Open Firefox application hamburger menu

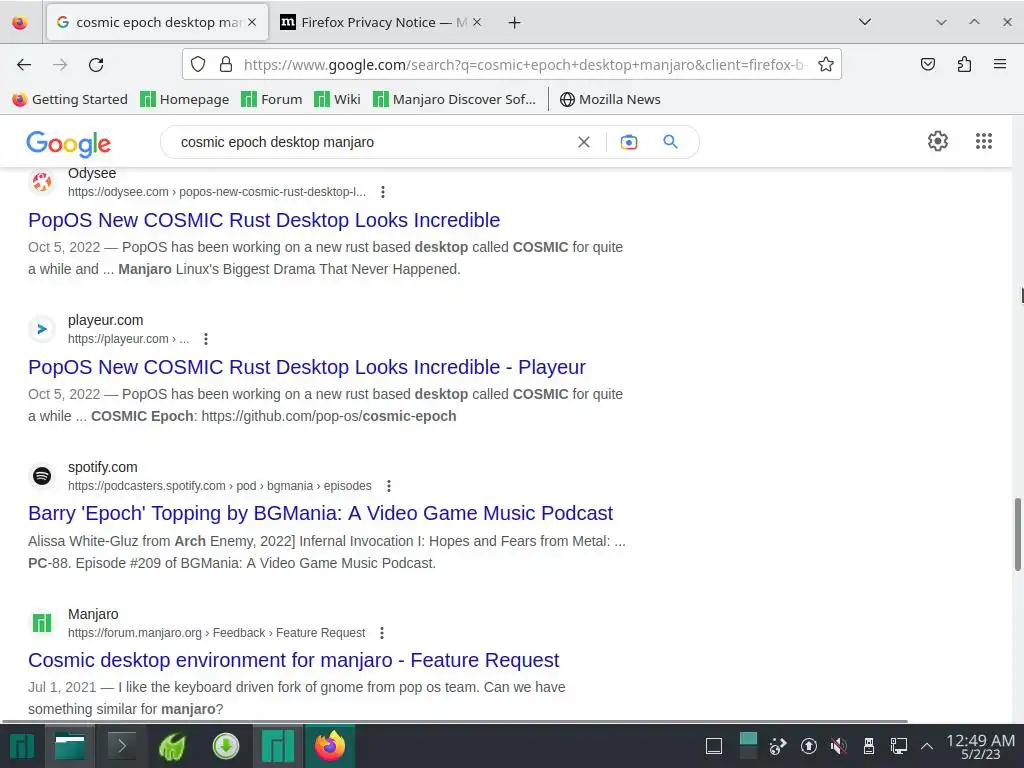1000,64
